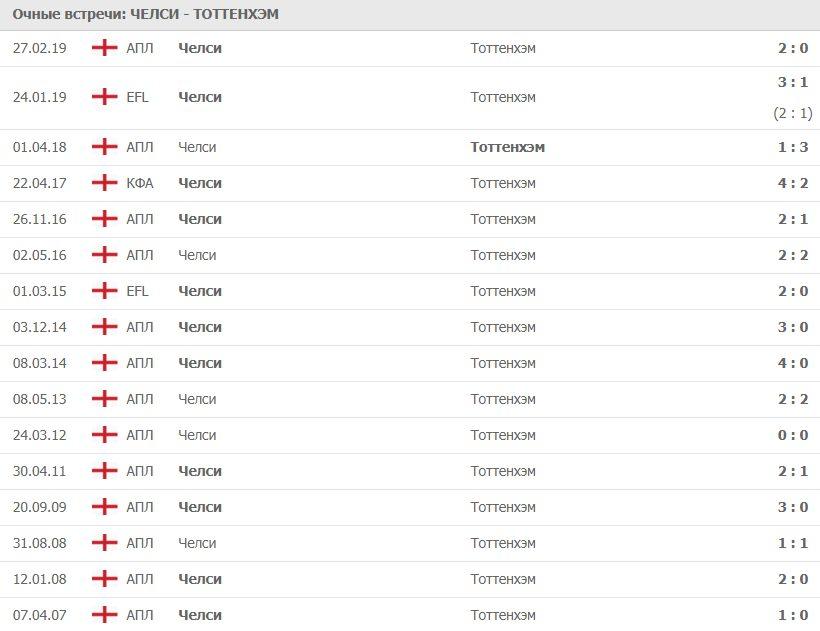The height and width of the screenshot is (631, 820).
Task: Select the flag icon in the 08.05.13 row
Action: pyautogui.click(x=104, y=399)
